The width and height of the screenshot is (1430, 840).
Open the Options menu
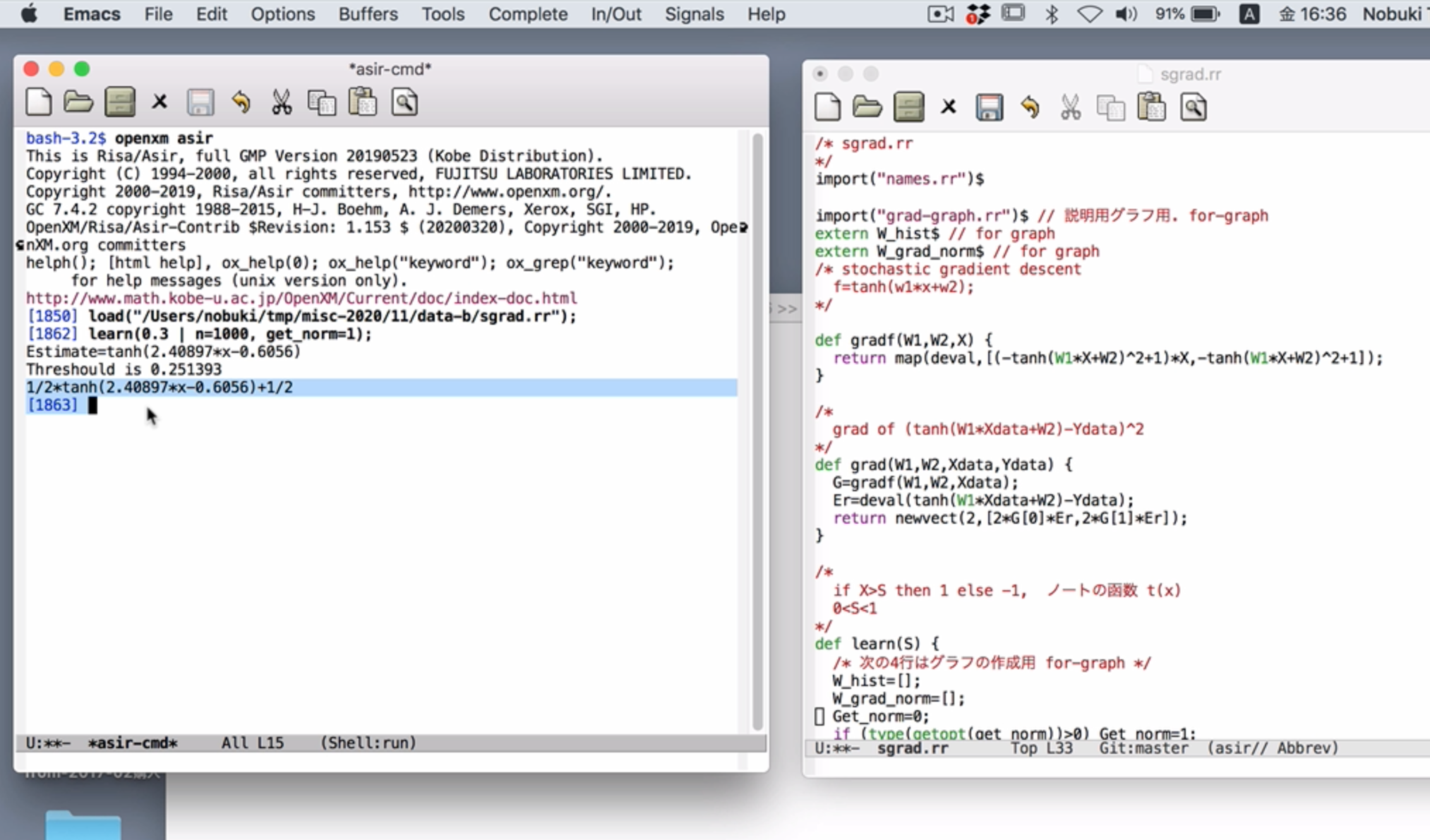click(282, 14)
